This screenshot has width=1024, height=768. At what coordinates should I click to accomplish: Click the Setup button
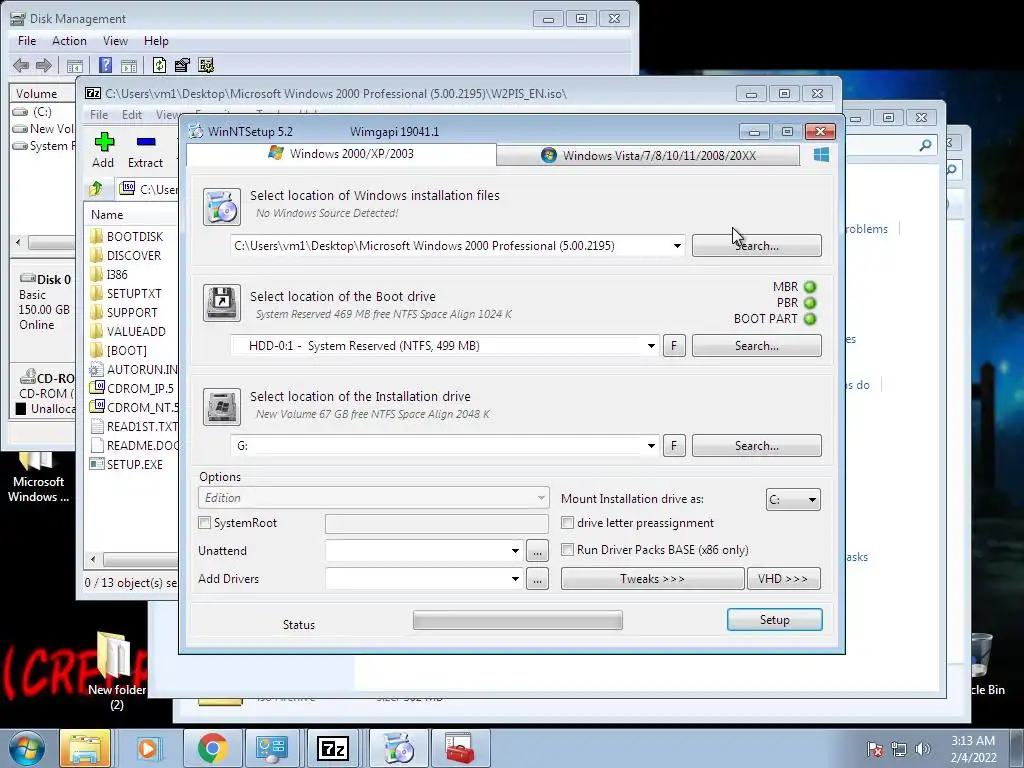(775, 620)
